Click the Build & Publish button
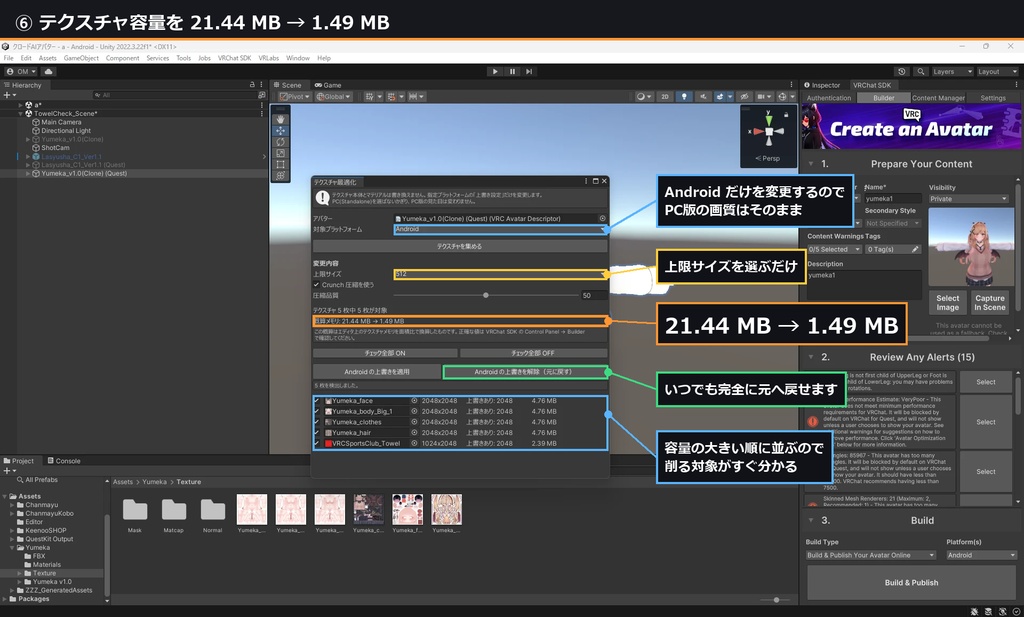This screenshot has width=1024, height=617. [911, 582]
